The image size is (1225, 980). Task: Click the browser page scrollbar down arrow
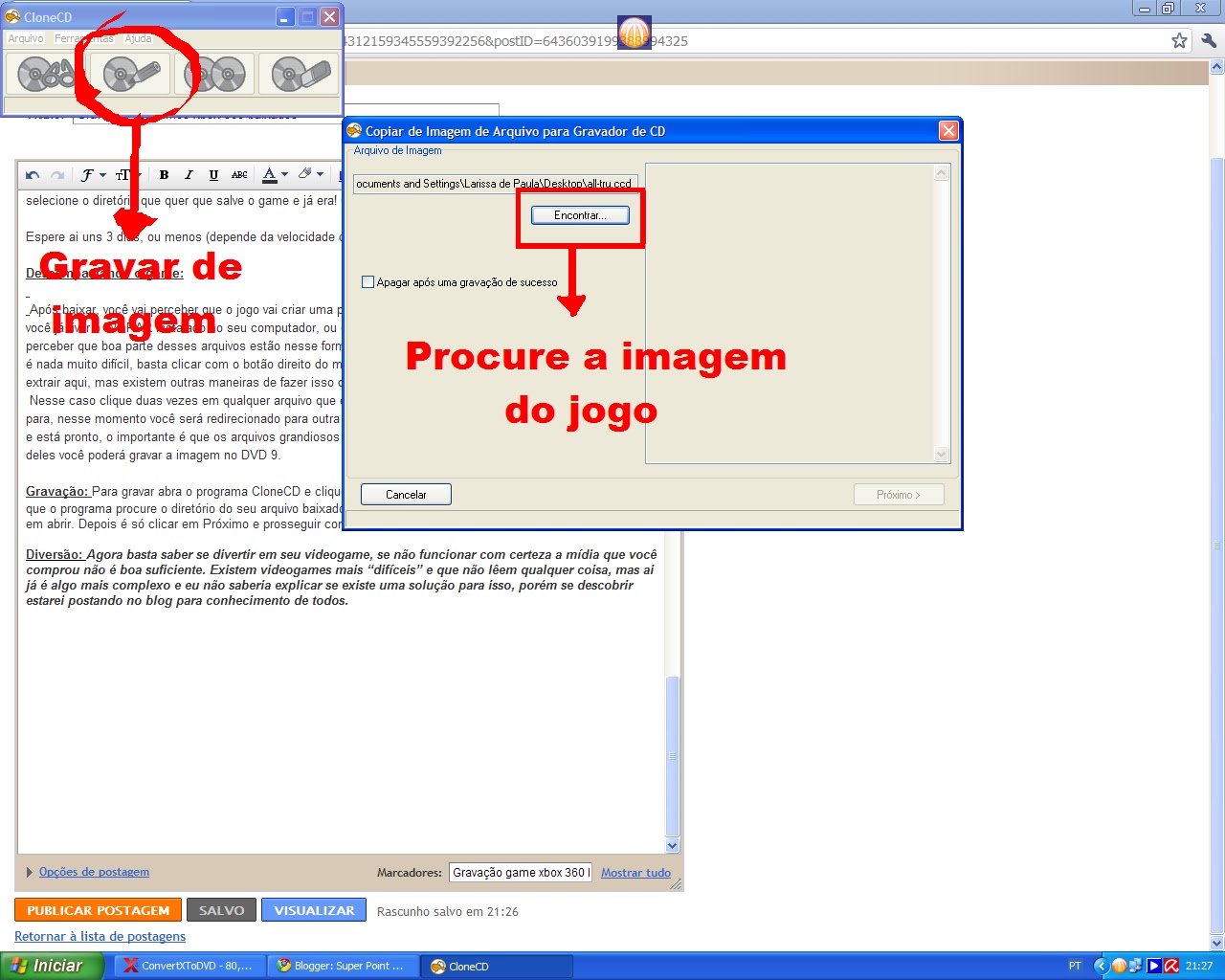coord(1217,943)
